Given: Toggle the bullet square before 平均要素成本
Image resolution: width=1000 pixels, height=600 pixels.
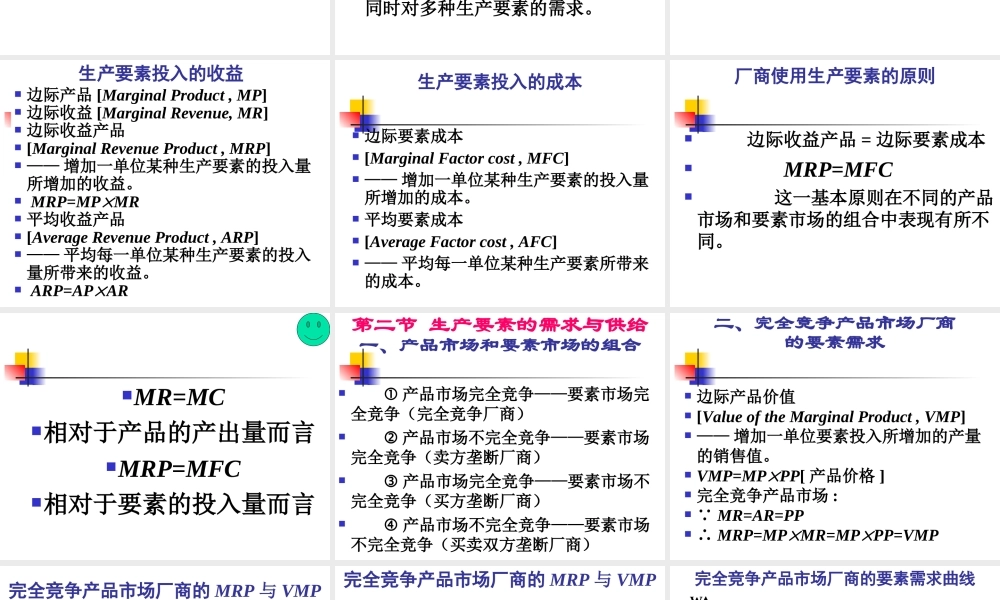Looking at the screenshot, I should 356,219.
